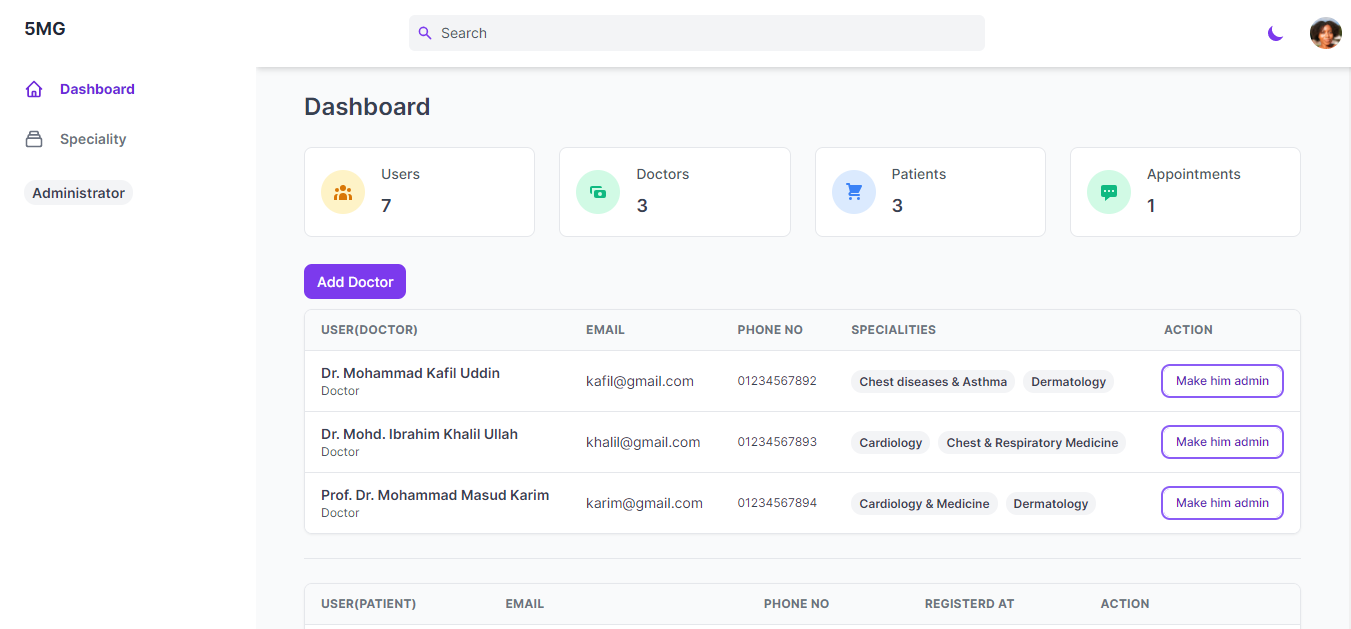Click Make him admin for Prof. Dr. Mohammad Masud Karim

(1222, 502)
